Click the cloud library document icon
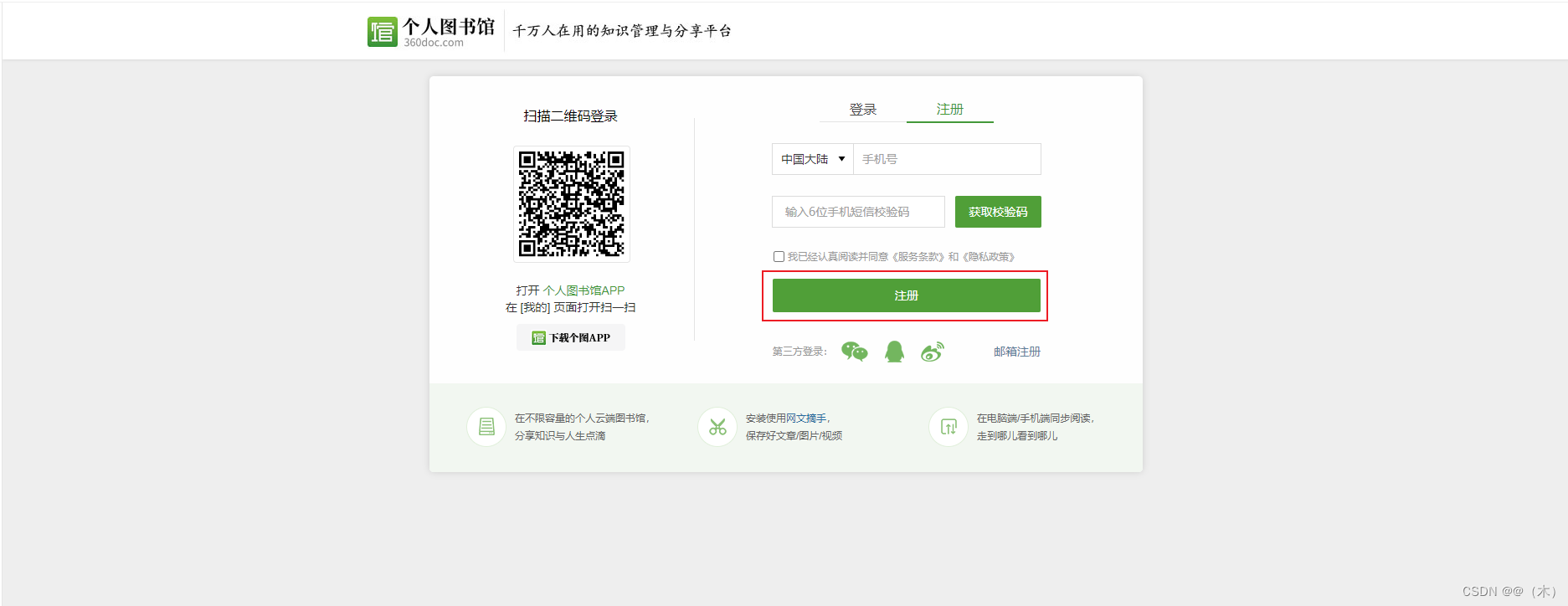Viewport: 1568px width, 606px height. [486, 427]
